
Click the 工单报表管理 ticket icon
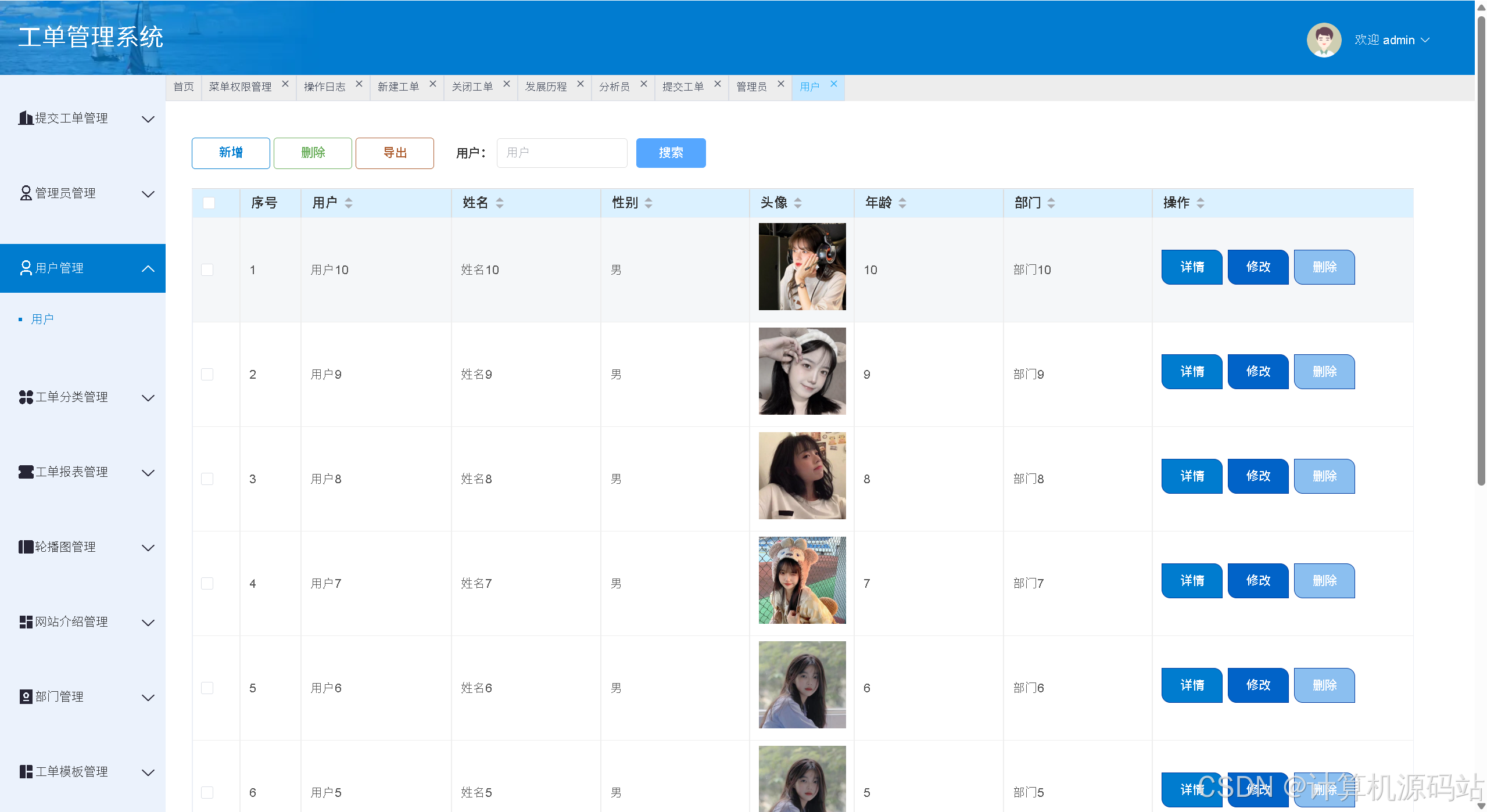click(x=26, y=472)
